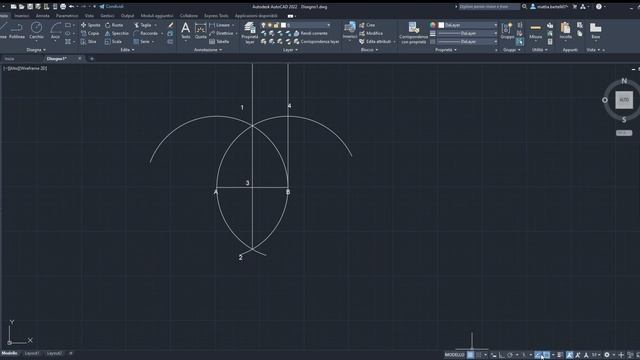Open the Vista ribbon tab
This screenshot has height=360, width=640.
89,16
